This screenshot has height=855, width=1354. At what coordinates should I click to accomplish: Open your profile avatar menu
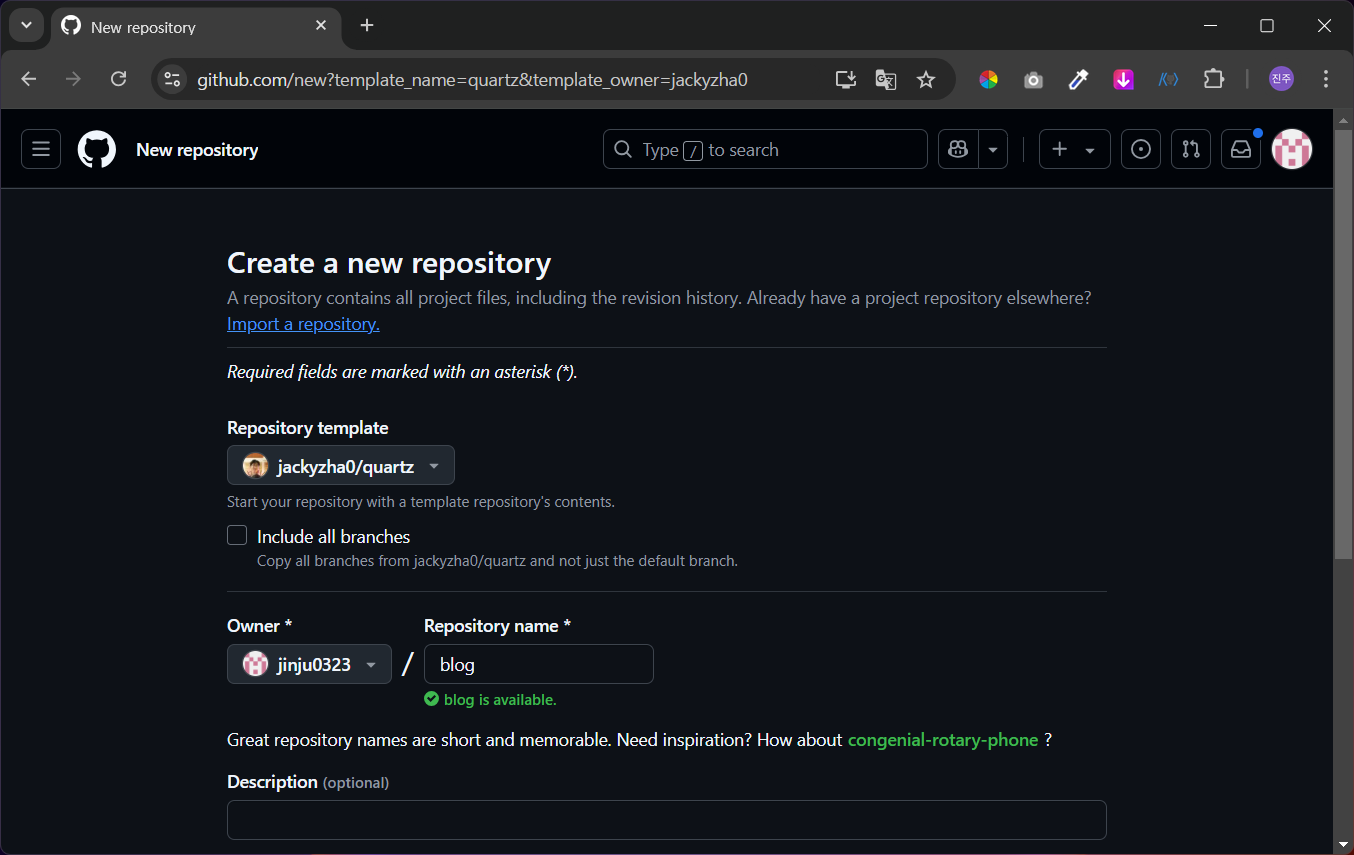tap(1291, 148)
